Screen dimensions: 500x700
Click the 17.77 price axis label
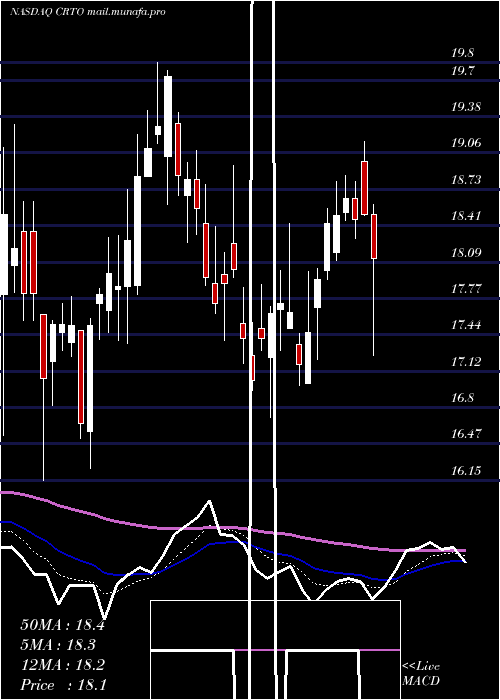466,289
